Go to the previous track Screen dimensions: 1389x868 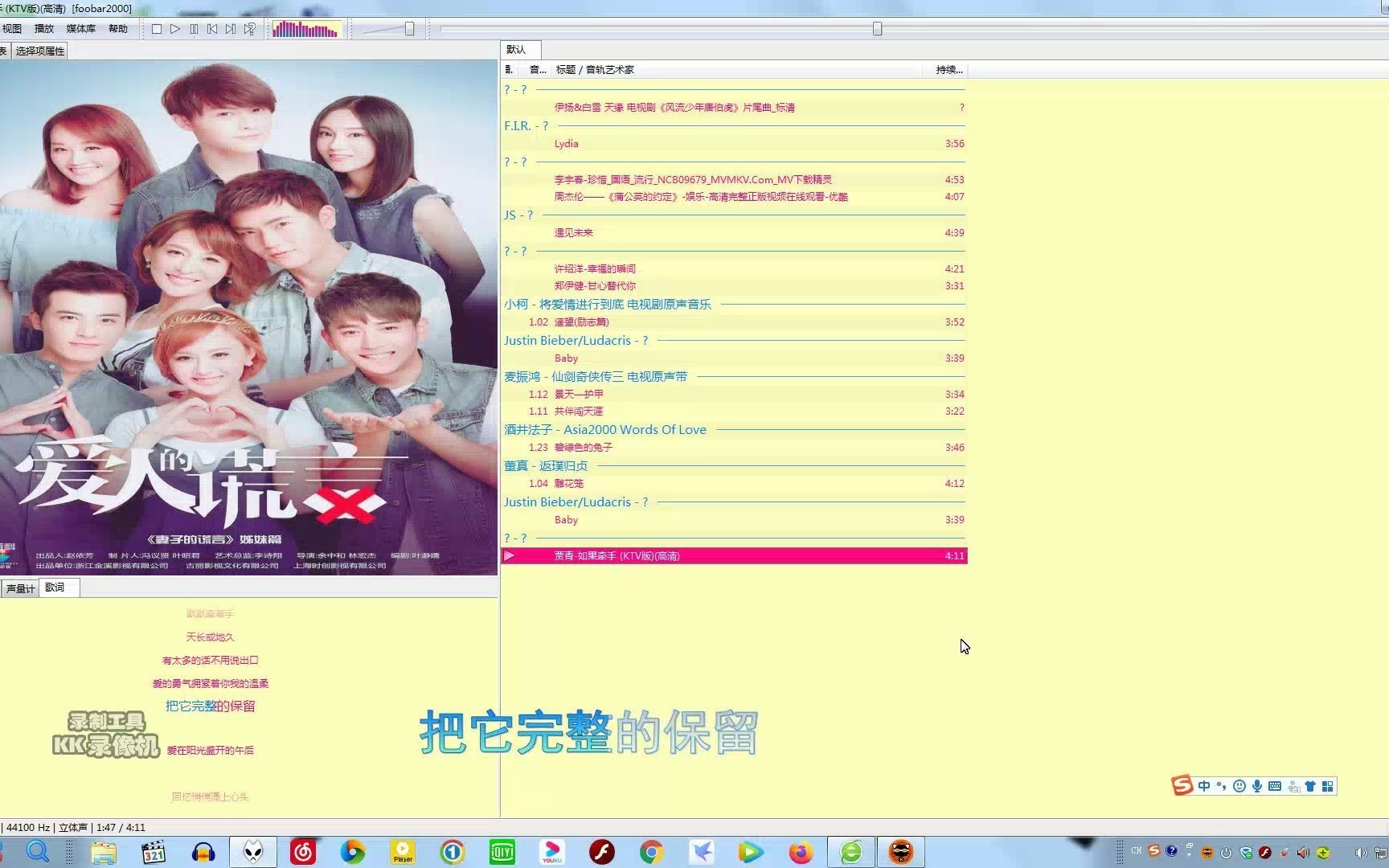tap(212, 29)
